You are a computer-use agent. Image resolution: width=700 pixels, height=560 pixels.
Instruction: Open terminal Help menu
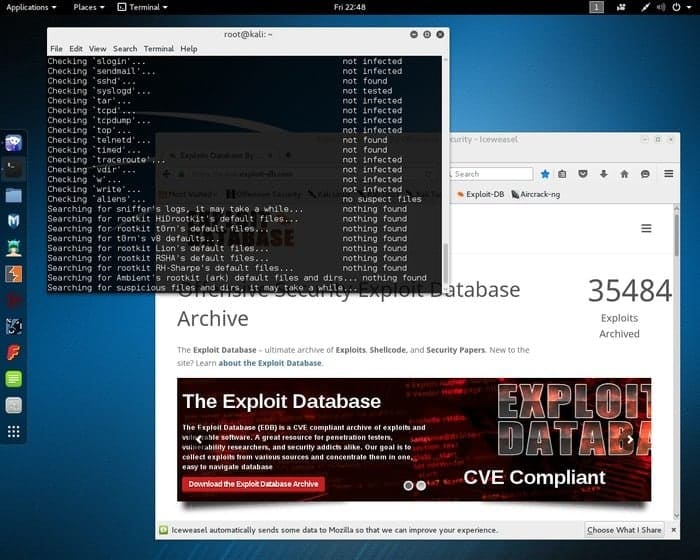click(x=189, y=49)
